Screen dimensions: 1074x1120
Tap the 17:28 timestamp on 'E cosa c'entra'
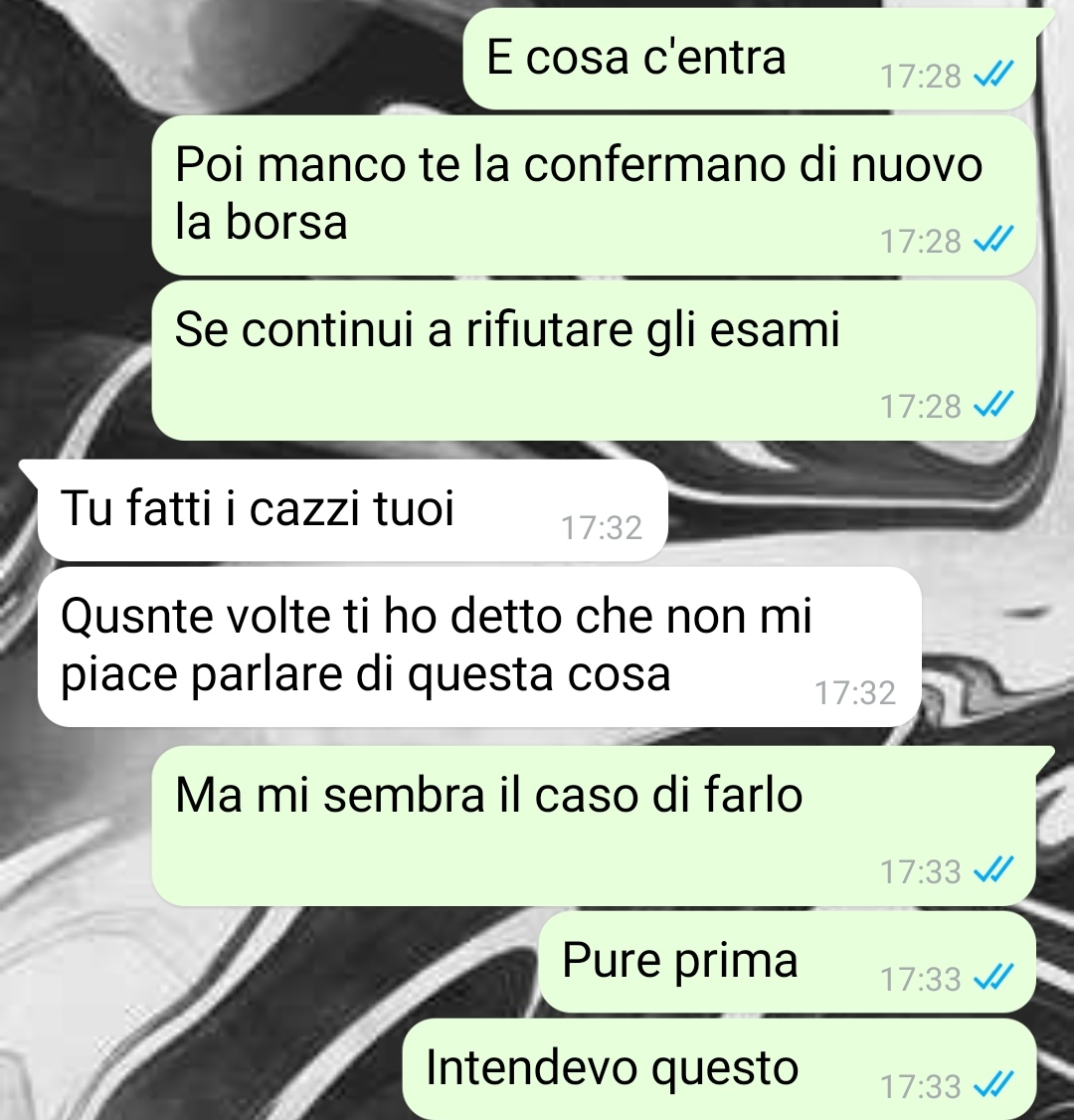pos(921,76)
